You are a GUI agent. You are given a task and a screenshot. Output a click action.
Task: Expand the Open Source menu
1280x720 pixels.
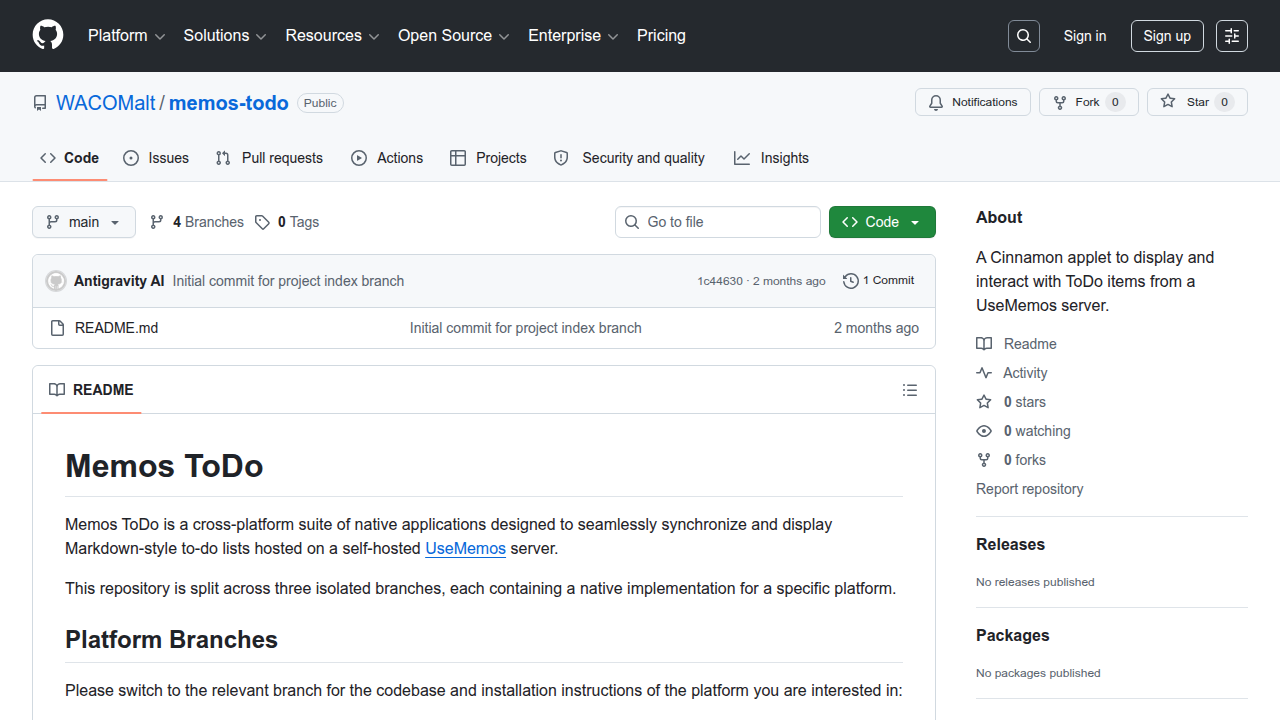click(454, 36)
